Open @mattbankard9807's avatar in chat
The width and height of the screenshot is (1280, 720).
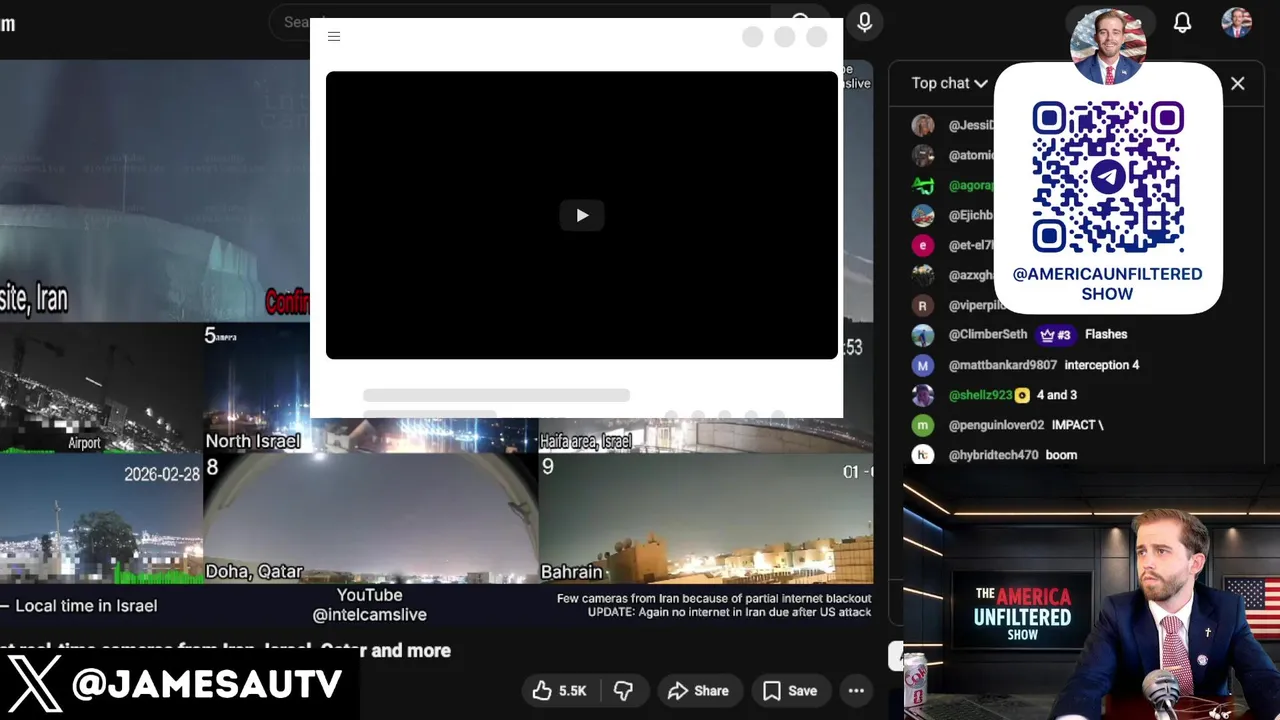923,365
